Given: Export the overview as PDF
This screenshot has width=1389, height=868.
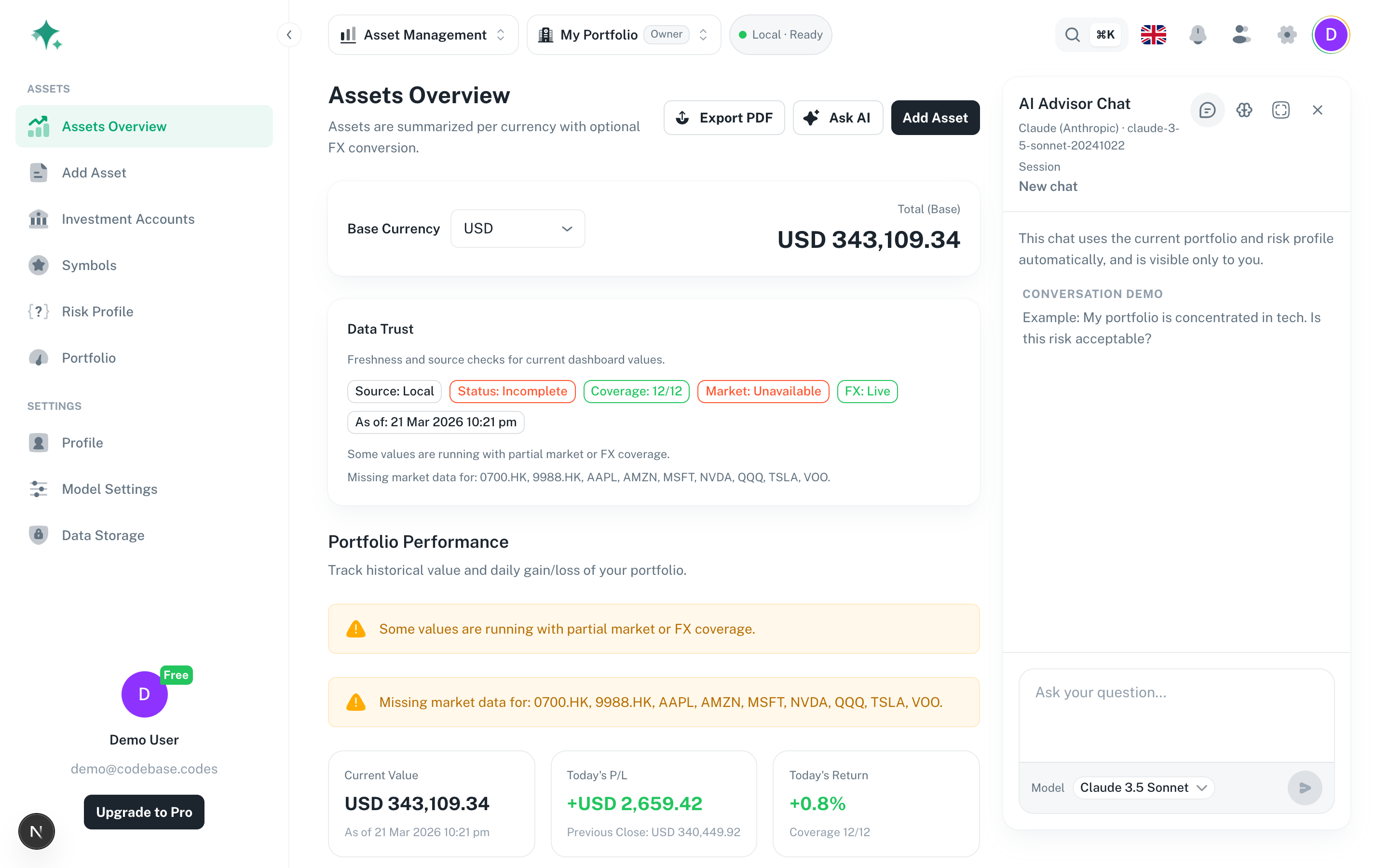Looking at the screenshot, I should click(x=724, y=117).
